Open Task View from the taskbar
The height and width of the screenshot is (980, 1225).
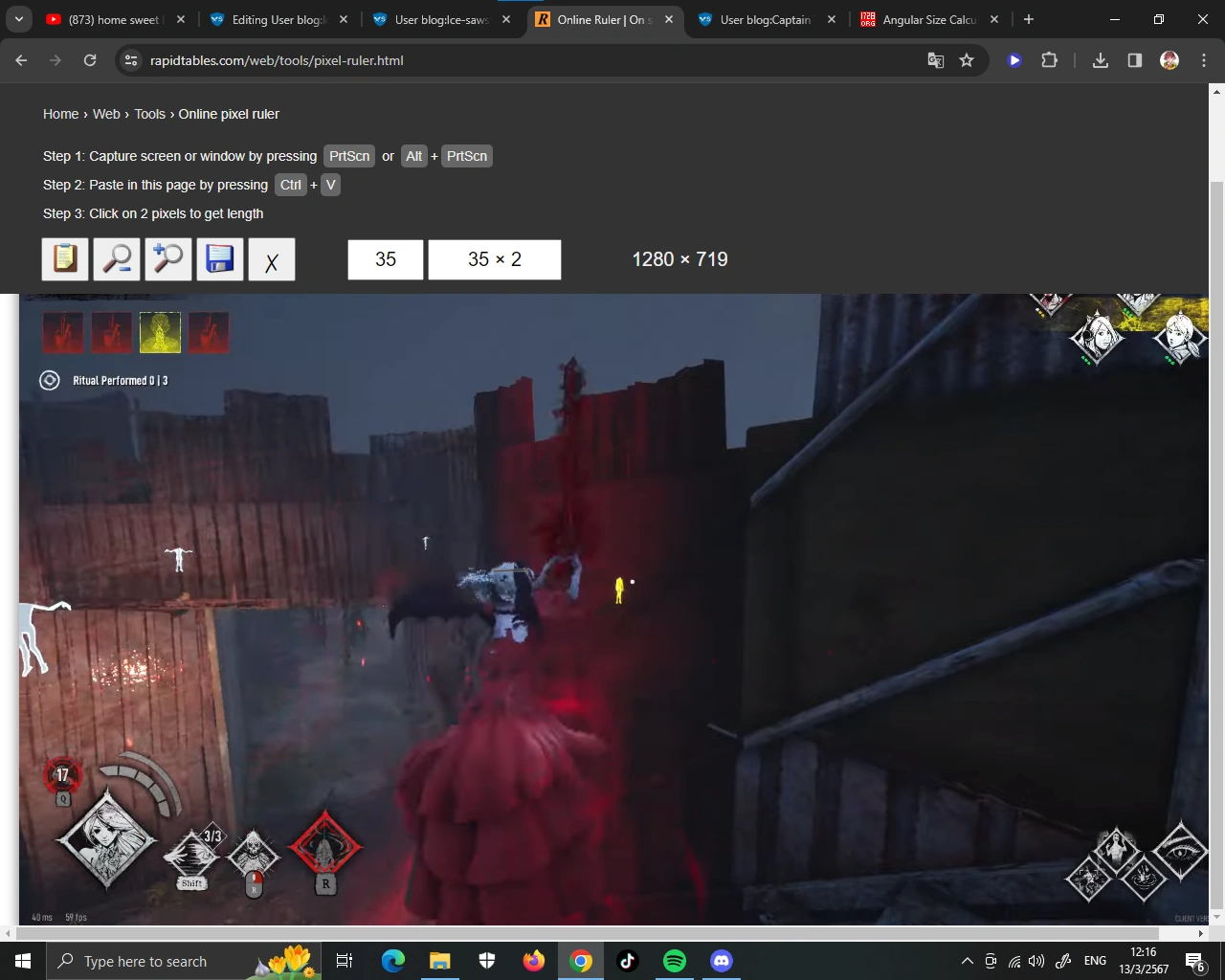[345, 961]
